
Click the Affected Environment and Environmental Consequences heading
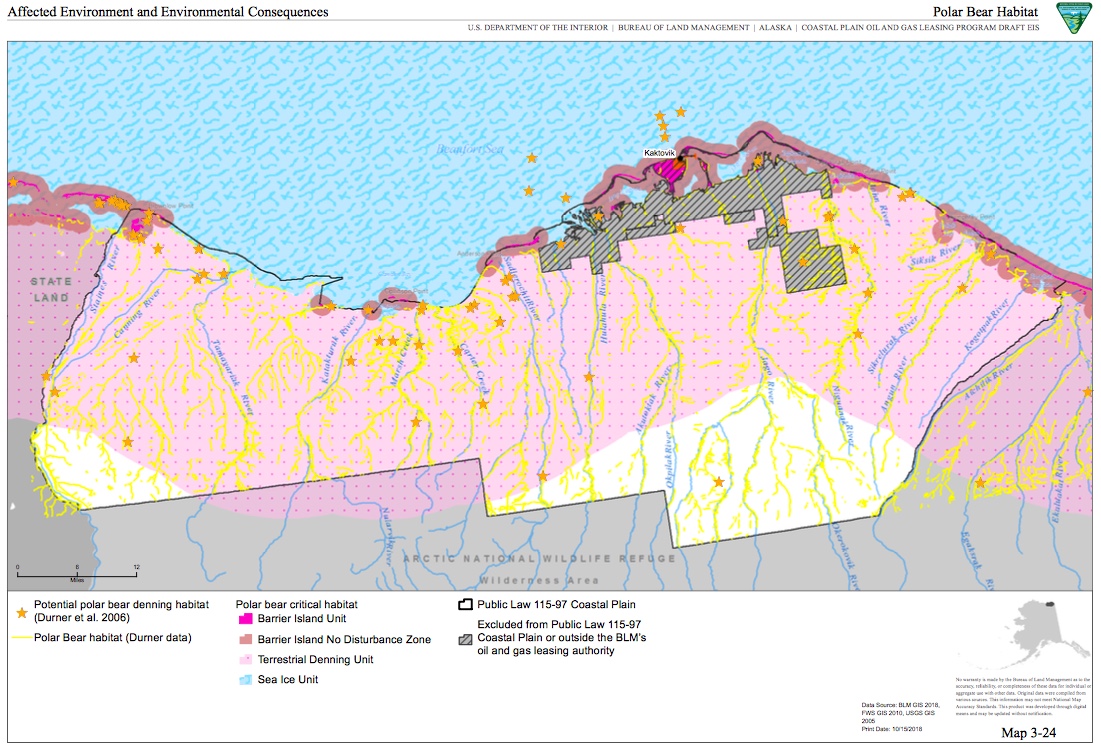[167, 11]
